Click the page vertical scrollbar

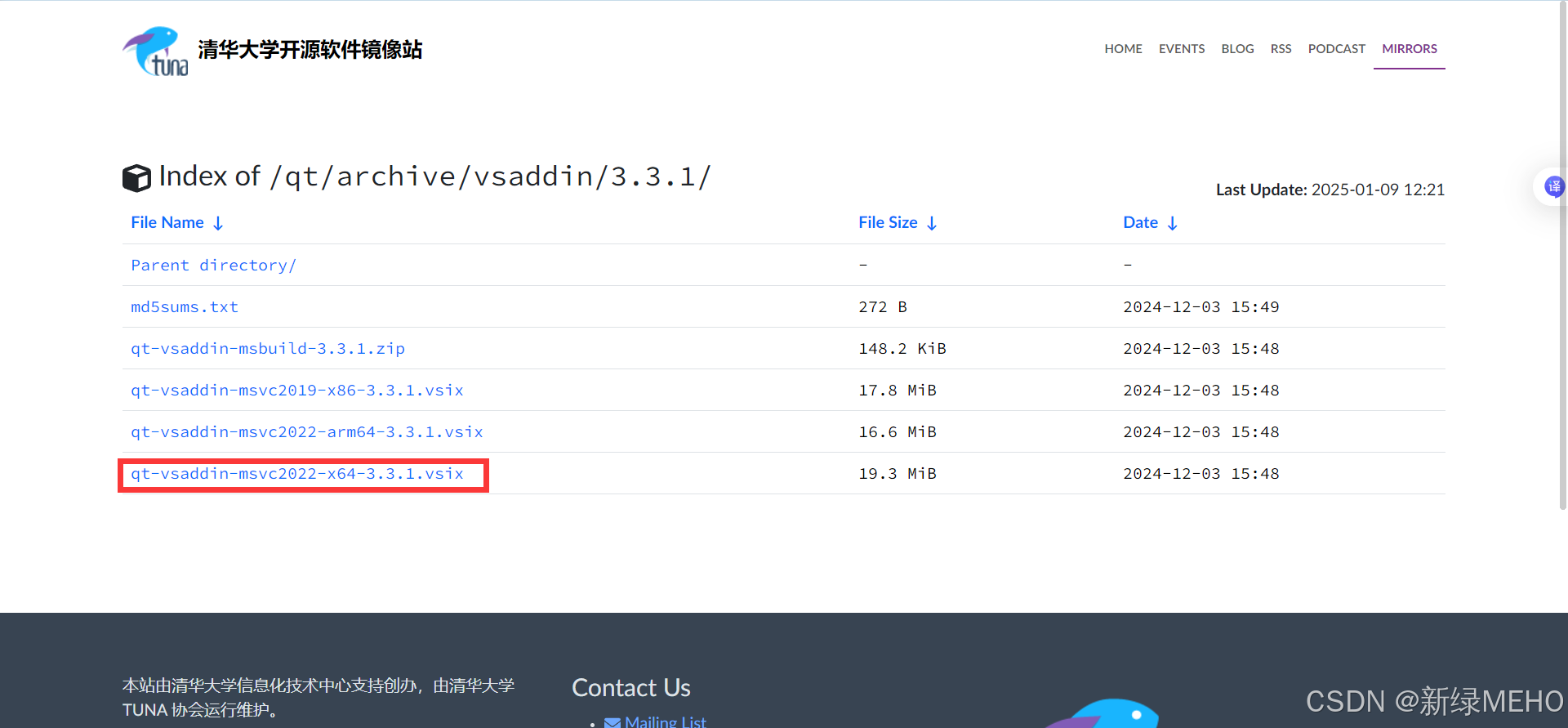(1563, 255)
